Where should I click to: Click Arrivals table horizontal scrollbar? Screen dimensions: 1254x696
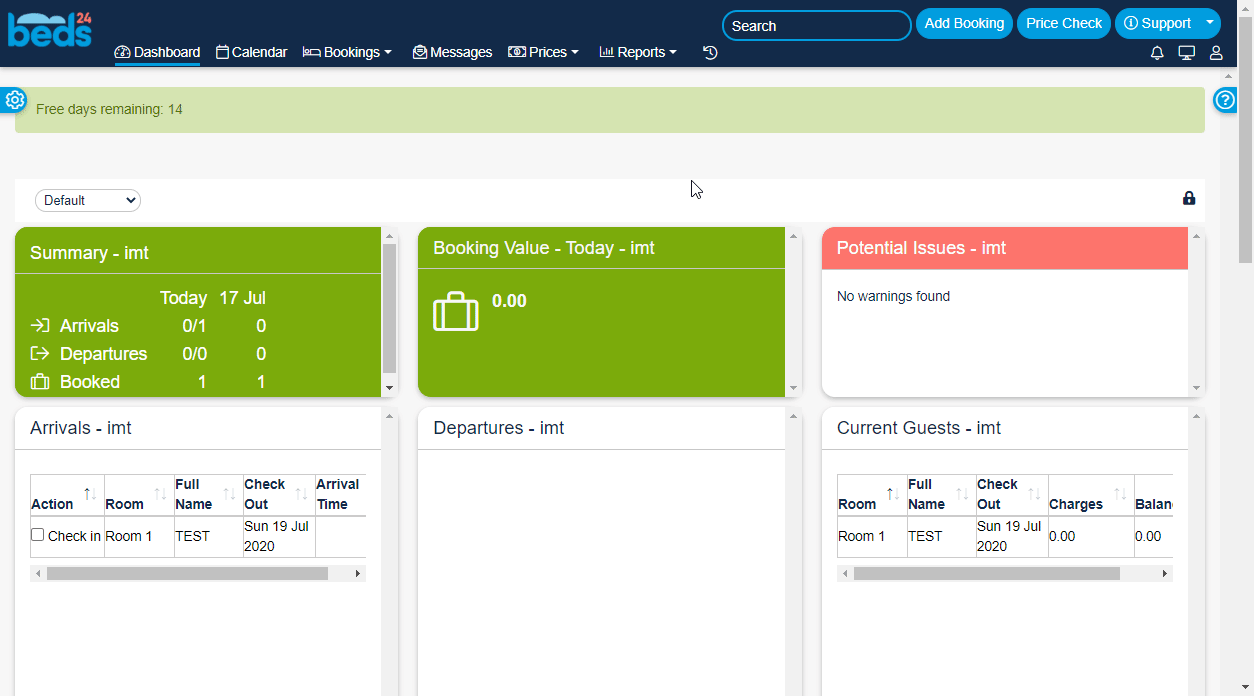pos(187,573)
